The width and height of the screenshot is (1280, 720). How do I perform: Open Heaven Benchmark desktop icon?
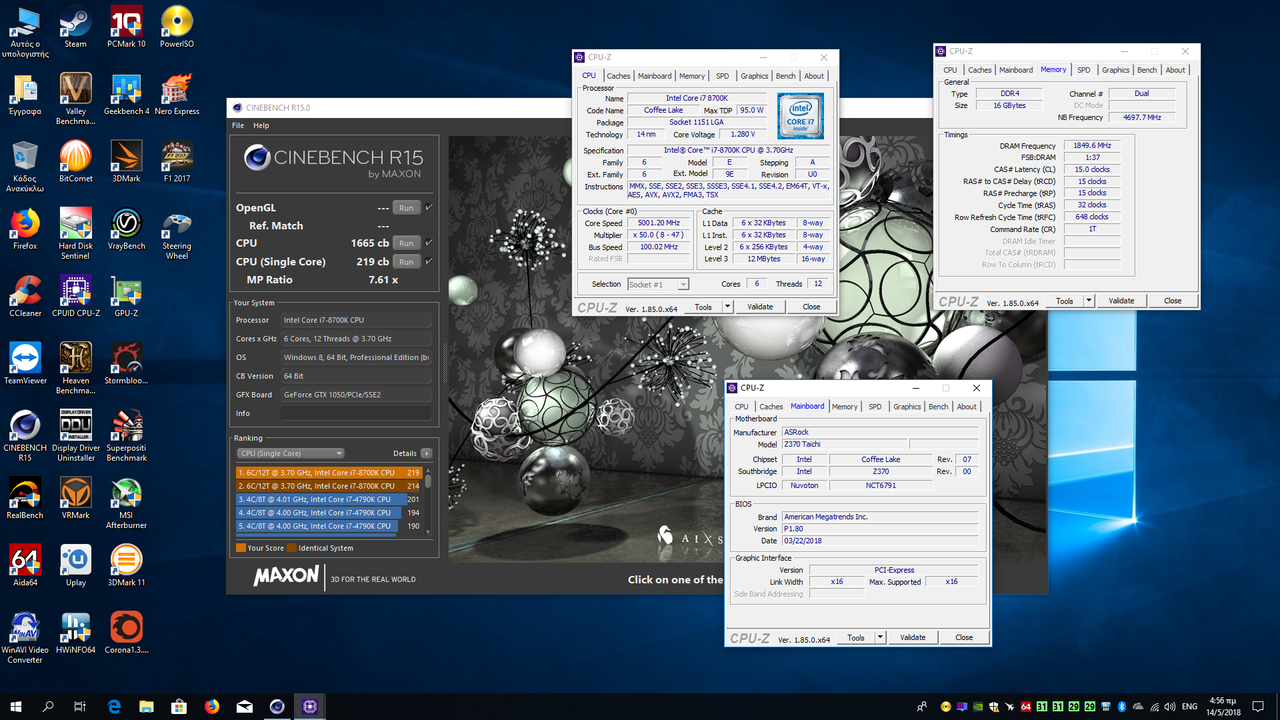pyautogui.click(x=75, y=367)
